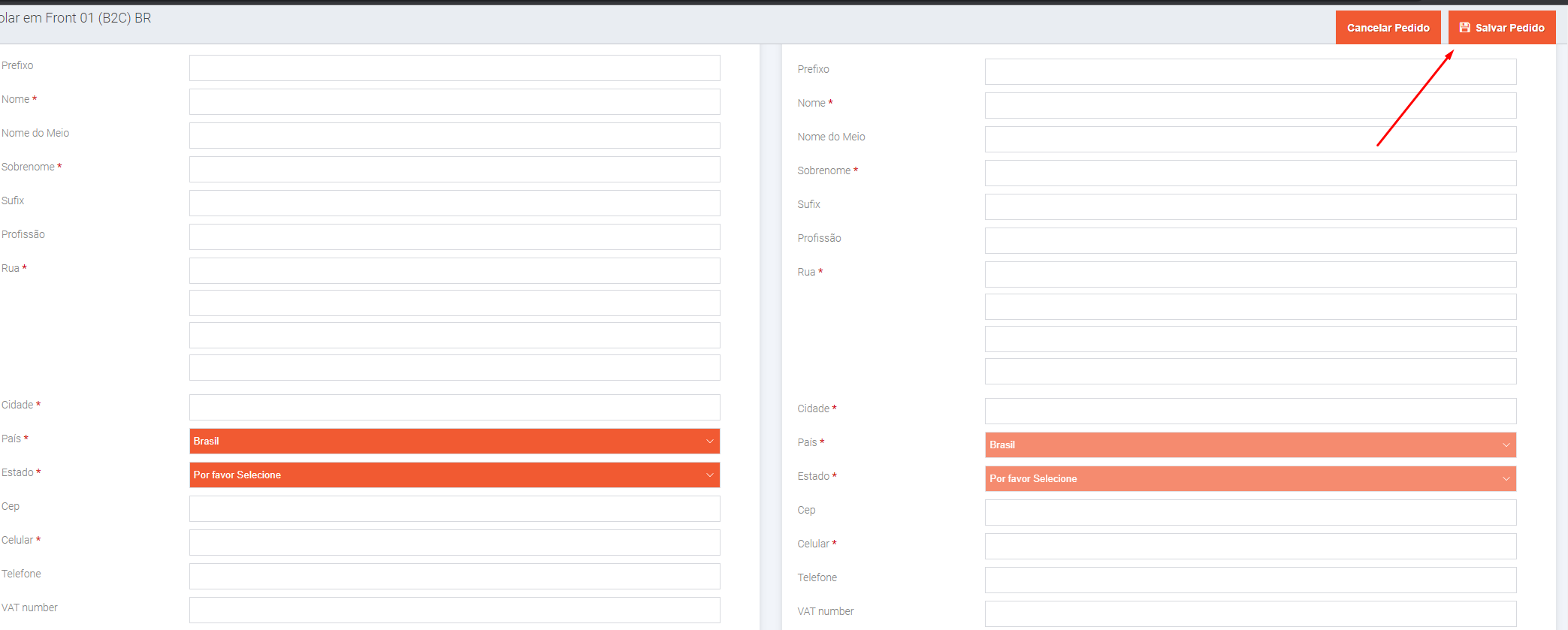Click the left VAT number field
Viewport: 1568px width, 630px height.
pyautogui.click(x=454, y=610)
